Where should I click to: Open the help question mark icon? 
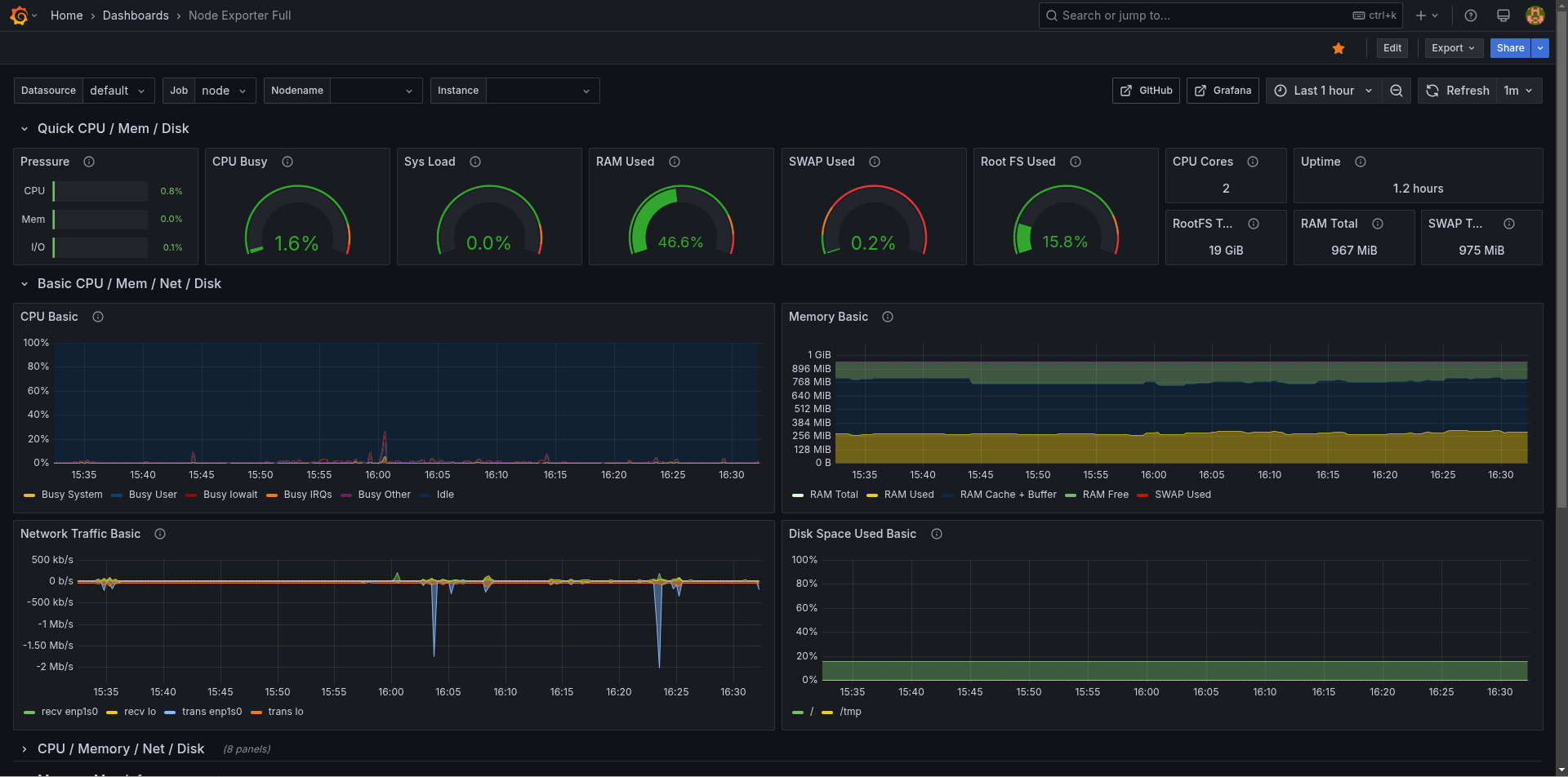click(1471, 16)
